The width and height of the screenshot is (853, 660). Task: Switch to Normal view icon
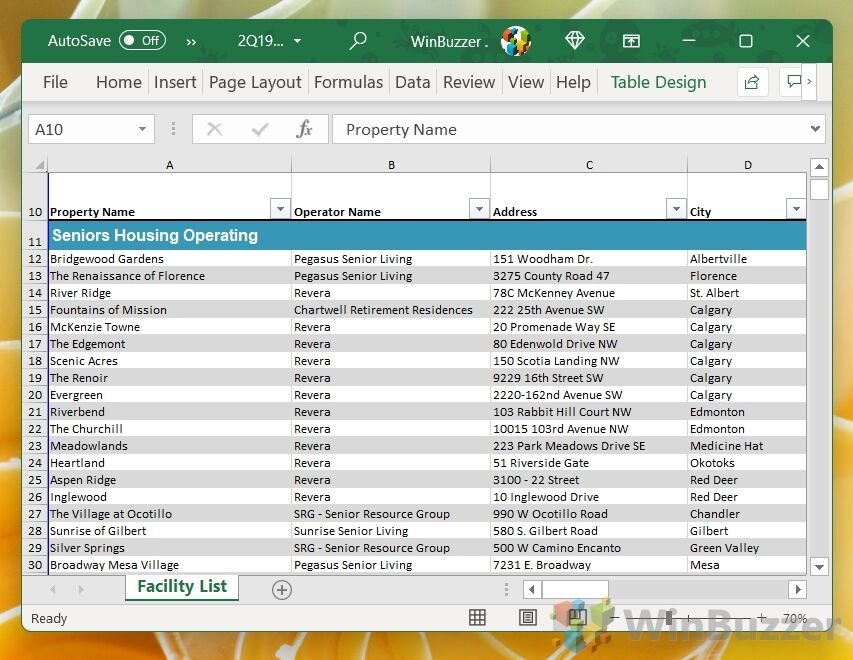coord(477,617)
